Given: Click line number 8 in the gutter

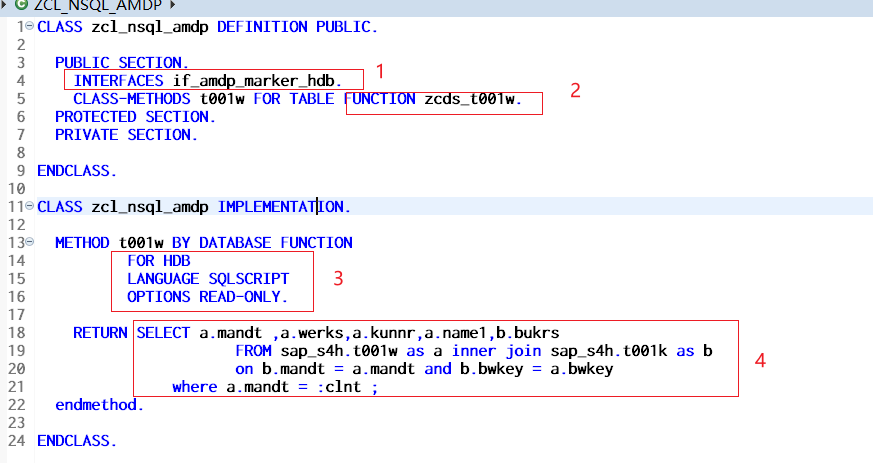Looking at the screenshot, I should pos(21,152).
